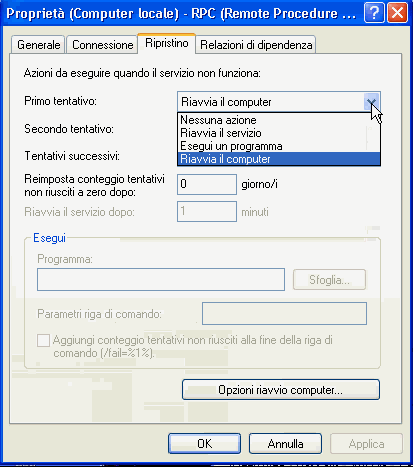Close the RPC properties dialog
Screen dimensions: 413x467
(397, 13)
